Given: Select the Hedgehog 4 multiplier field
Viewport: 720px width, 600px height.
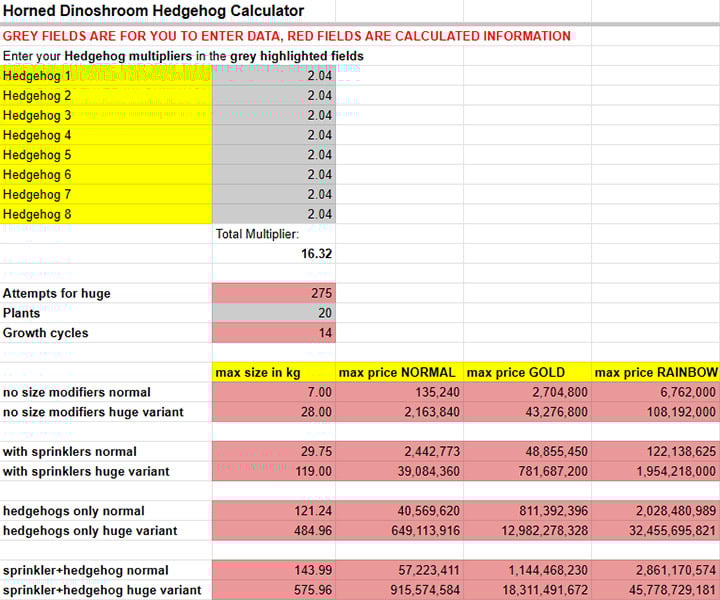Looking at the screenshot, I should [x=274, y=135].
